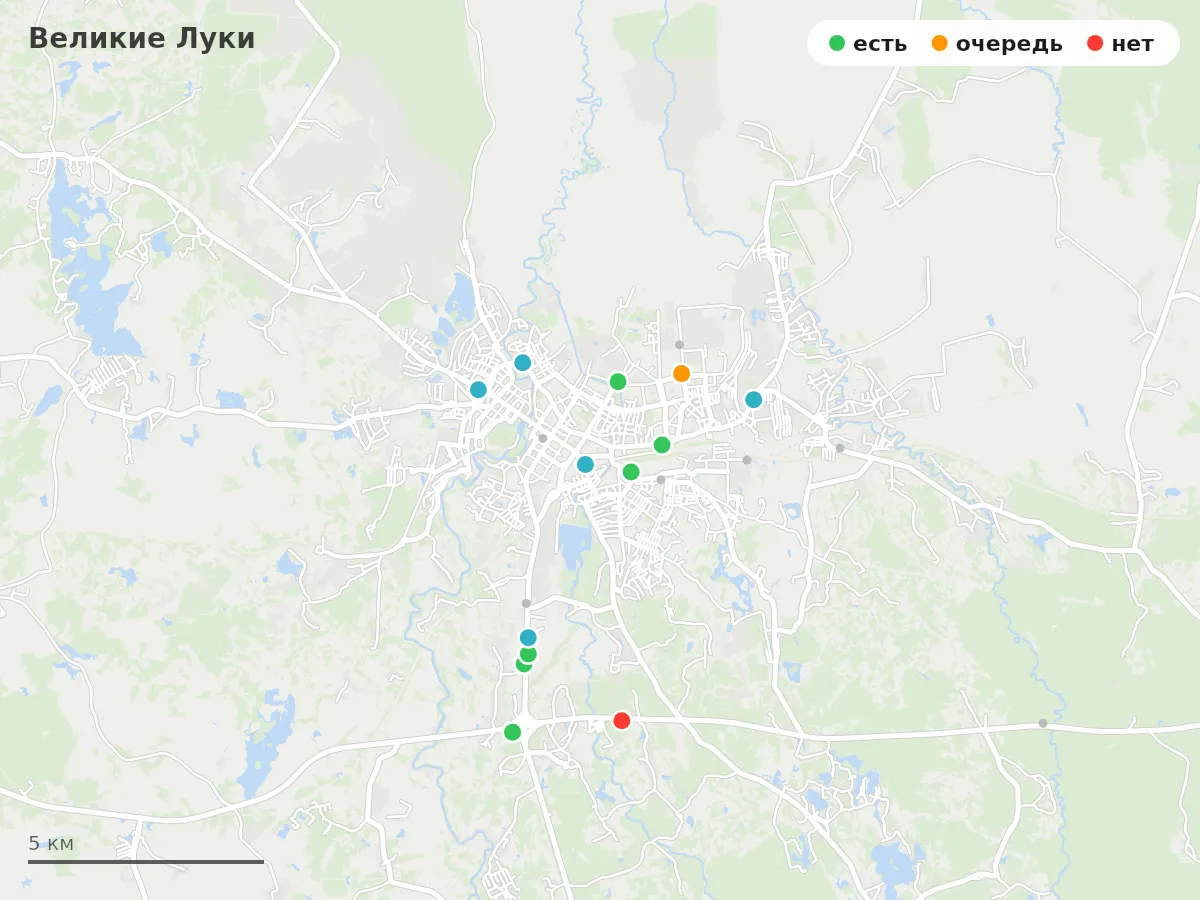Click the 'Великие Луки' map title
The height and width of the screenshot is (900, 1200).
[142, 38]
